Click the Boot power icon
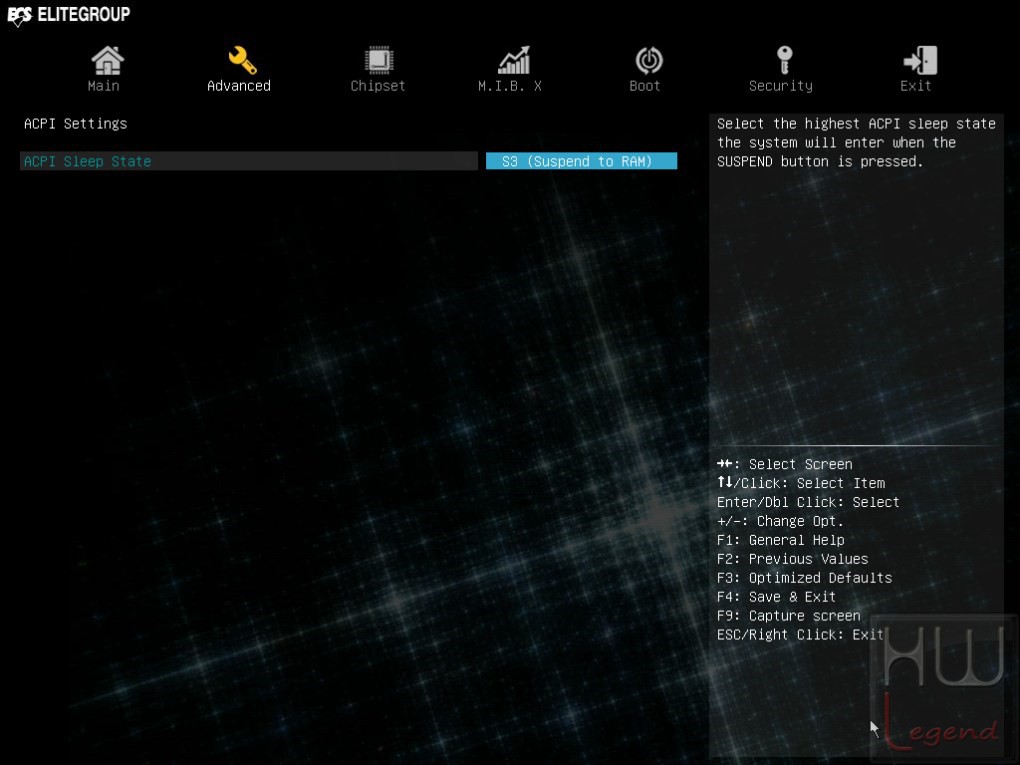This screenshot has height=765, width=1020. point(649,60)
